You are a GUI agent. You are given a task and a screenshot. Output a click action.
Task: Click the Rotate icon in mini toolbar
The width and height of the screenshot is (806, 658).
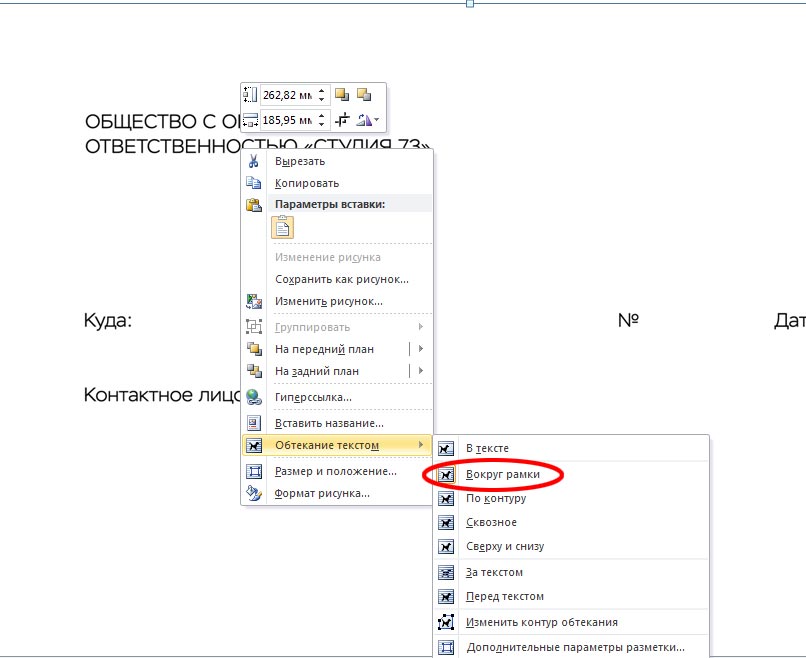364,120
